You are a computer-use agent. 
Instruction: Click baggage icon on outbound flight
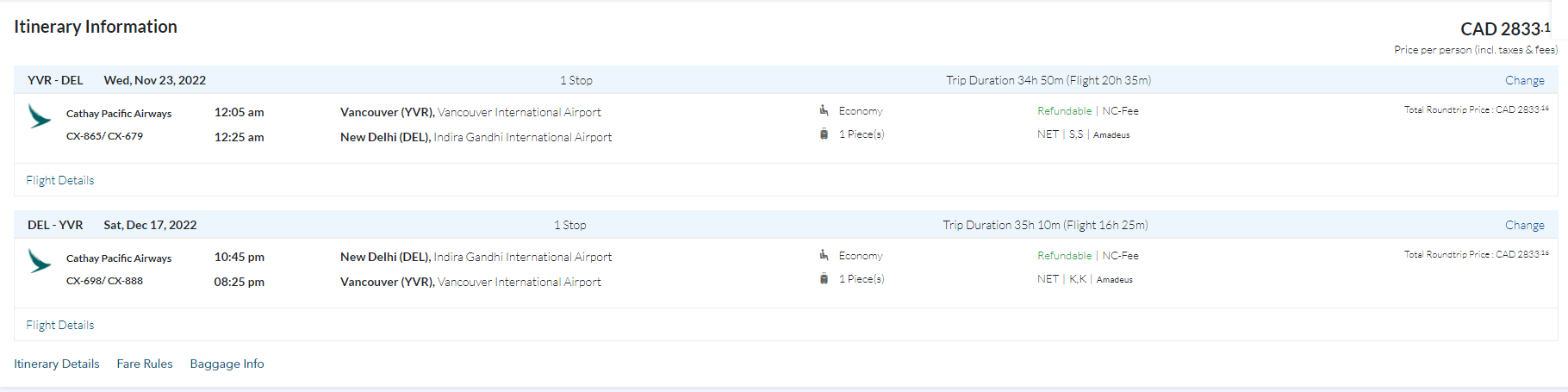[824, 134]
